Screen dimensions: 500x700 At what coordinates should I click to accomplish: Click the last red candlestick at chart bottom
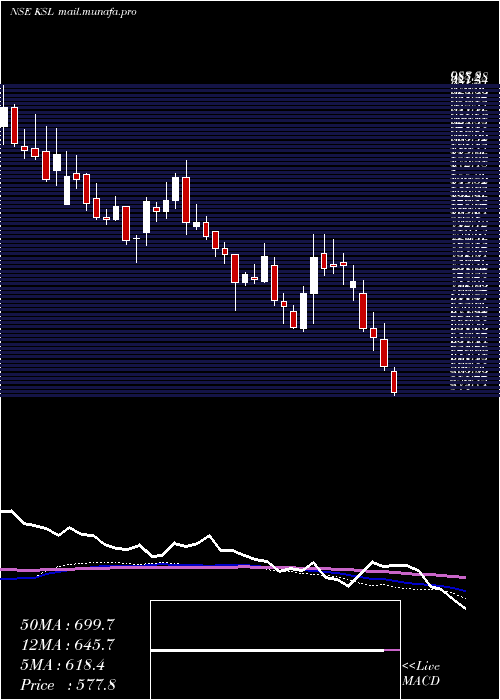394,382
